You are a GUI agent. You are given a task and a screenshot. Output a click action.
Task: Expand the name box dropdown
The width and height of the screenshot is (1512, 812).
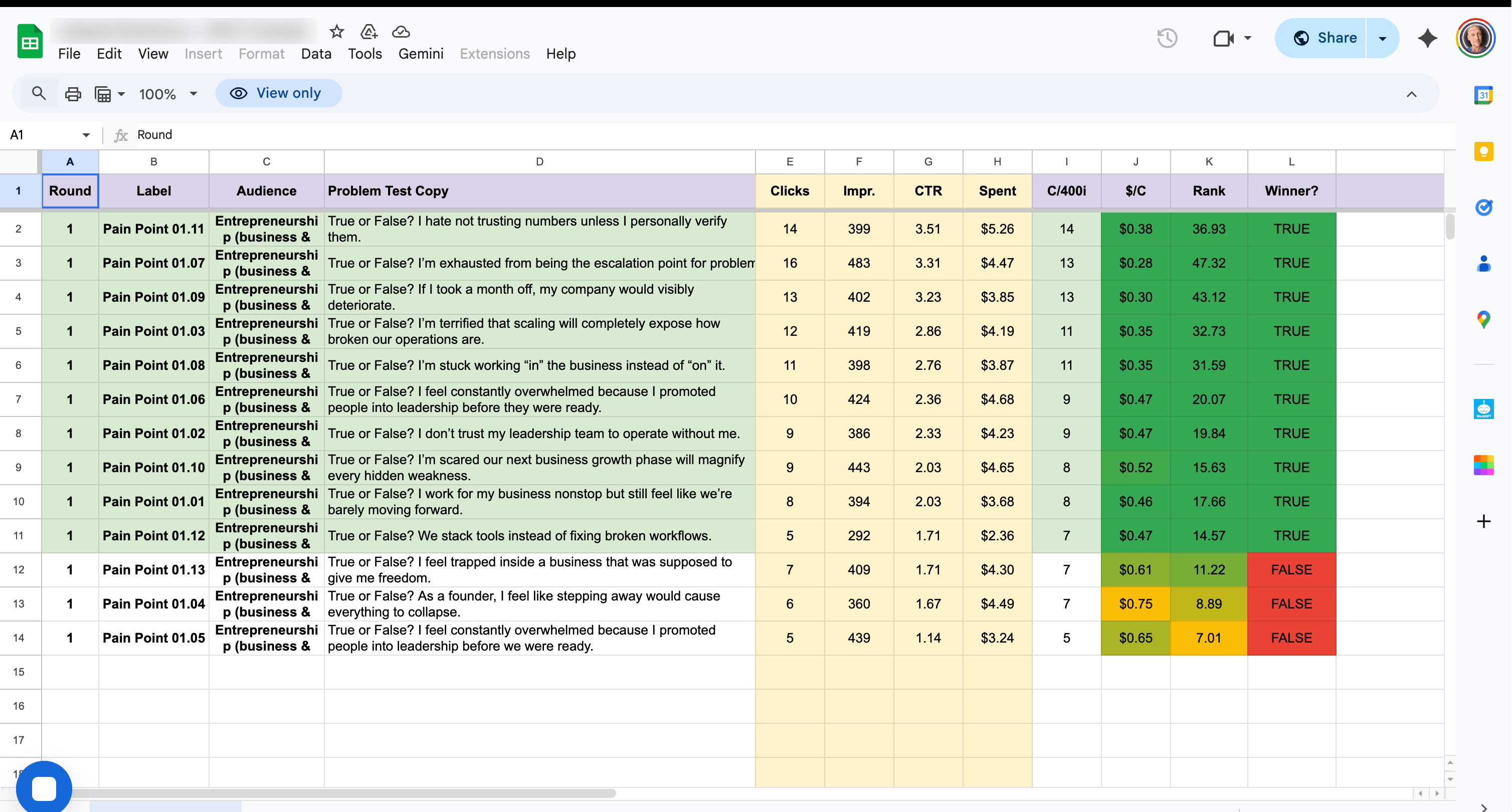coord(86,135)
